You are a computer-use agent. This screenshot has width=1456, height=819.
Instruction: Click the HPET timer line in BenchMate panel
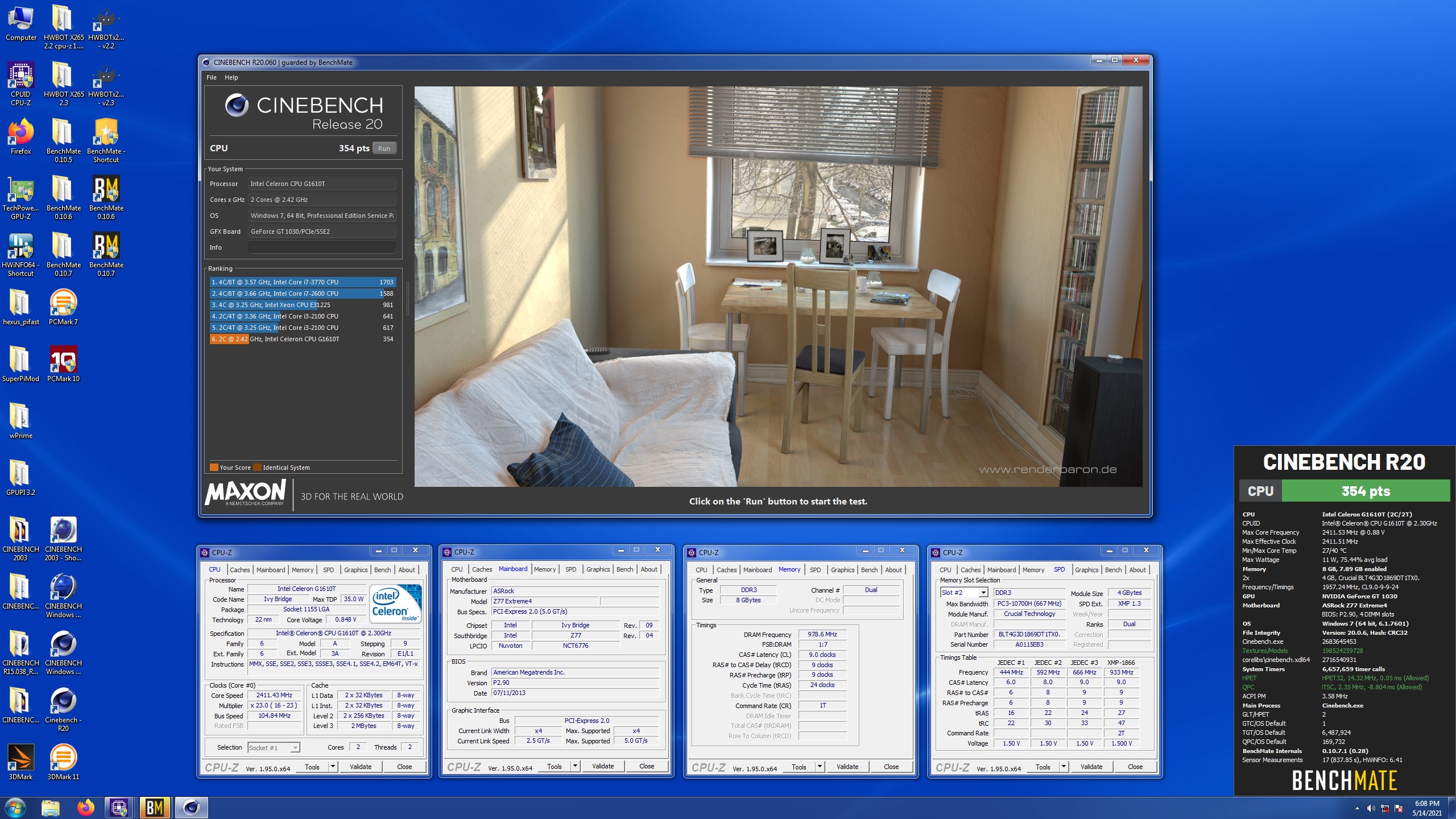[x=1335, y=678]
